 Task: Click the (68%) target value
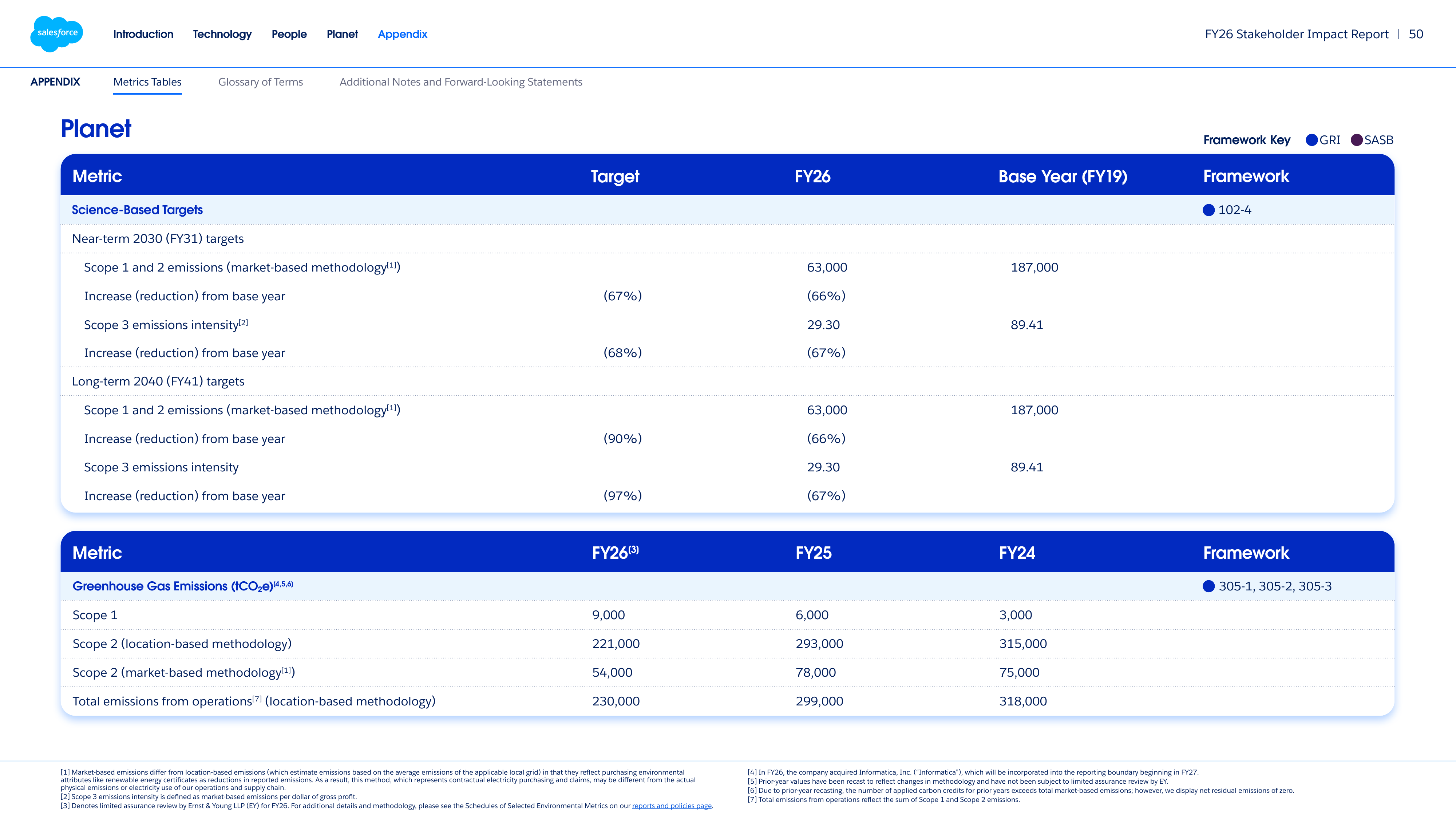[x=622, y=353]
